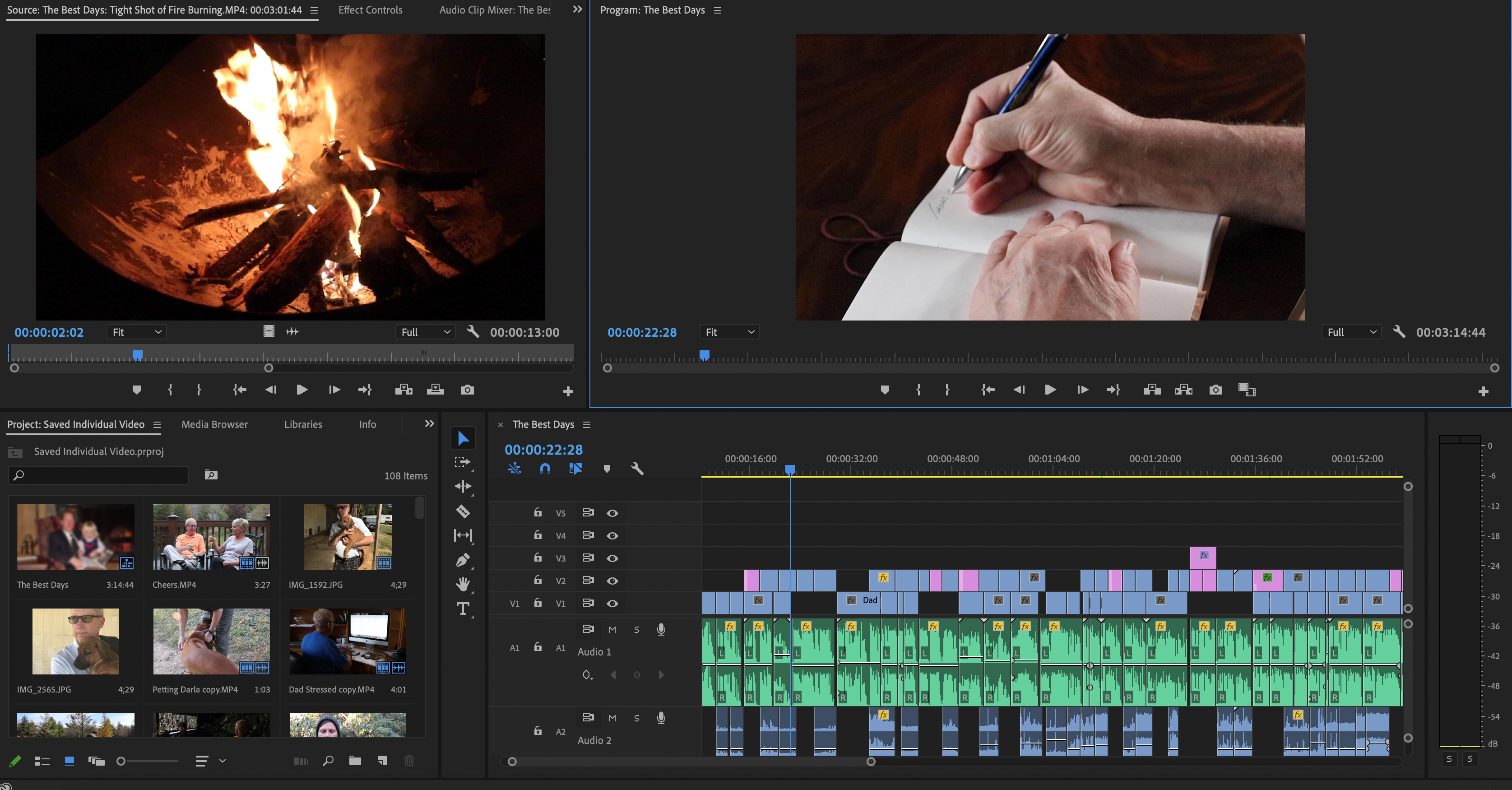Image resolution: width=1512 pixels, height=790 pixels.
Task: Play the Program monitor sequence
Action: pyautogui.click(x=1050, y=390)
